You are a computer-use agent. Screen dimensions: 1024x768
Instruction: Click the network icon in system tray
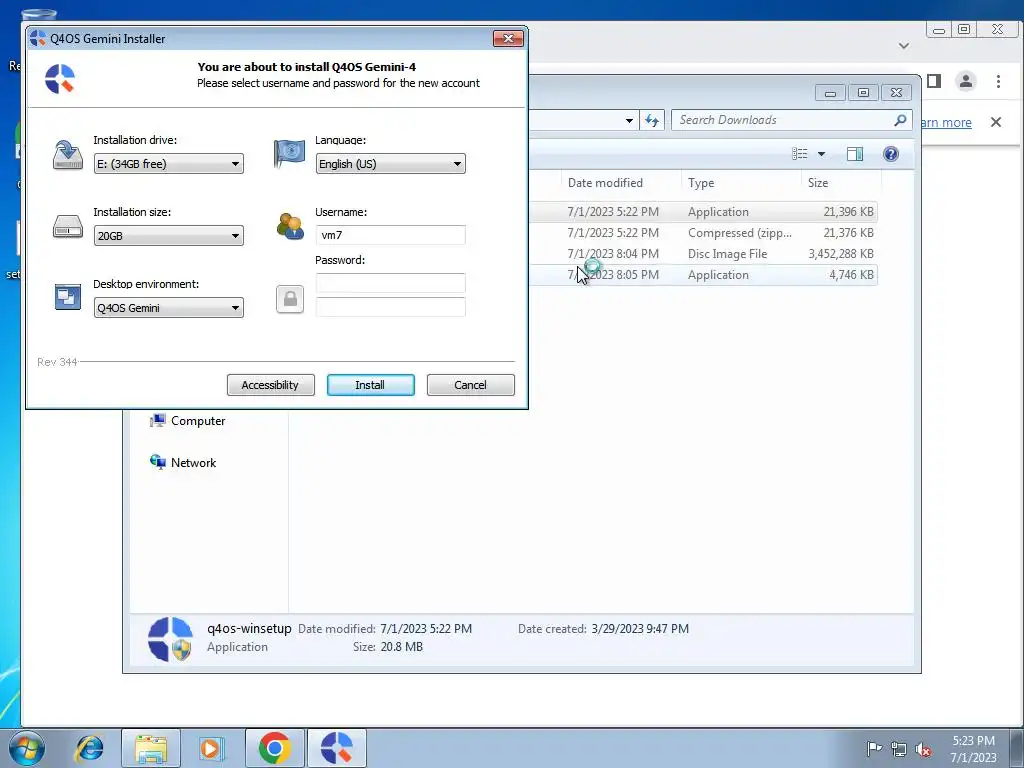point(899,749)
